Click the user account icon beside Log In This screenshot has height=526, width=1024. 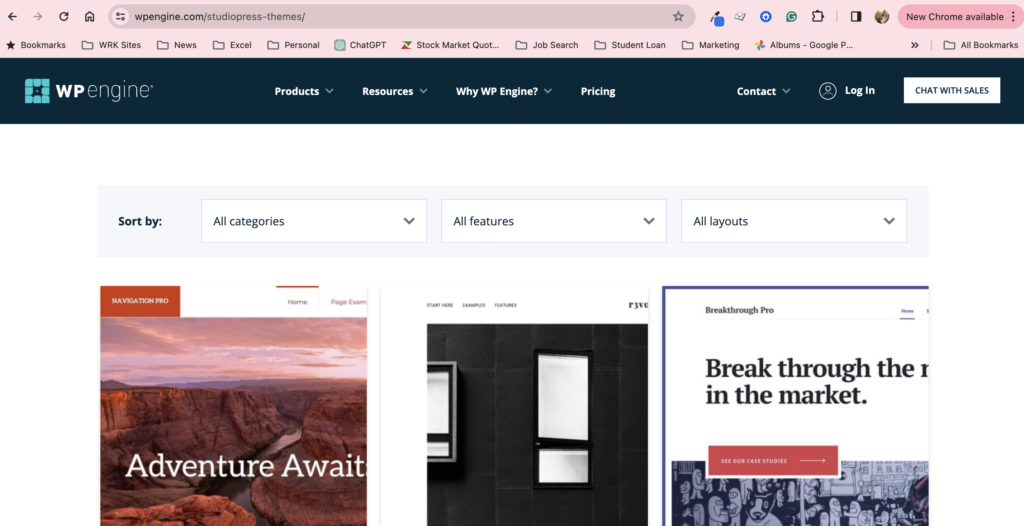(x=827, y=91)
